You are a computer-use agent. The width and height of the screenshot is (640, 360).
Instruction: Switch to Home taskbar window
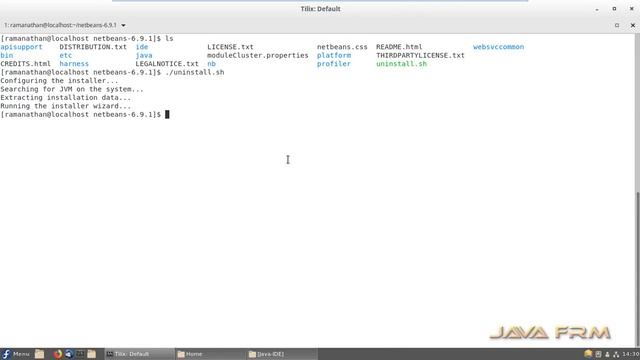(x=211, y=354)
